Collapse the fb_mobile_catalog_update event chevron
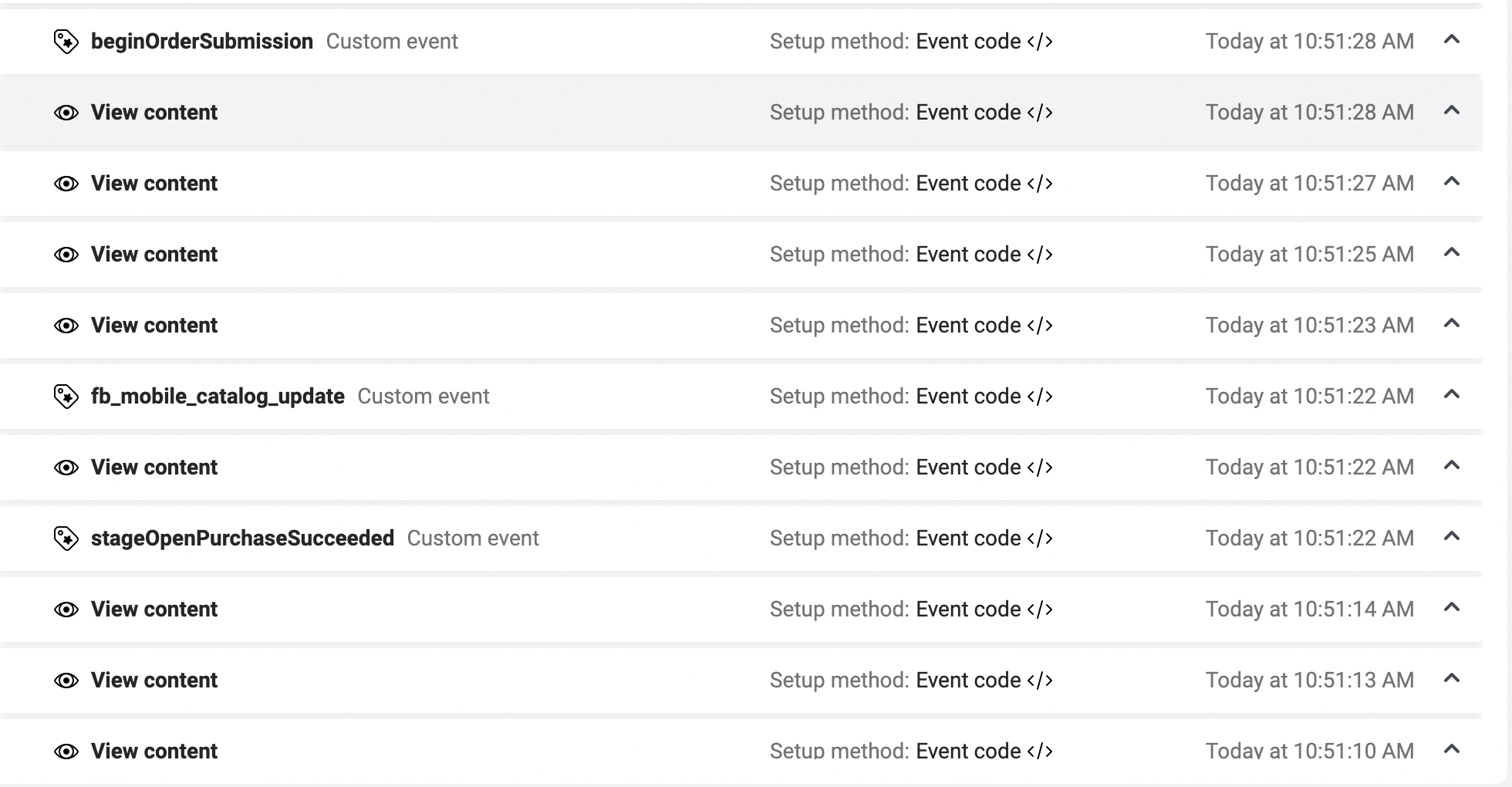Screen dimensions: 1512x787 coord(1451,394)
